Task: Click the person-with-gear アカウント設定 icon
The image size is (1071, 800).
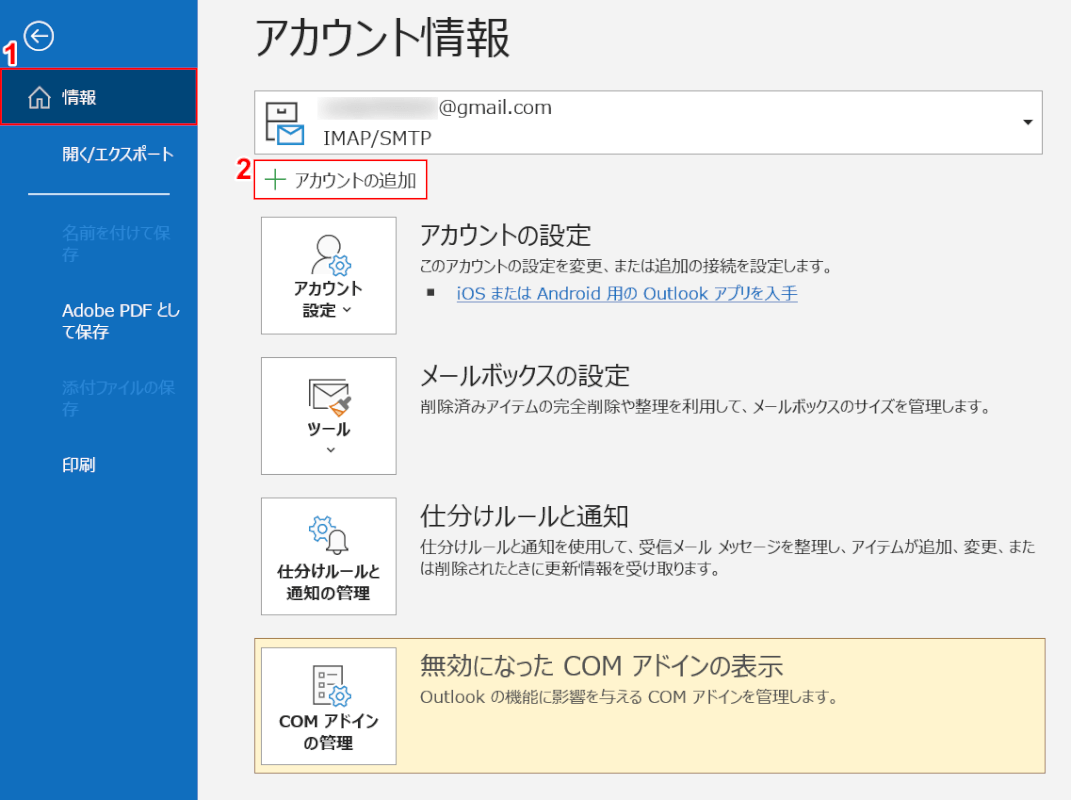Action: pyautogui.click(x=329, y=254)
